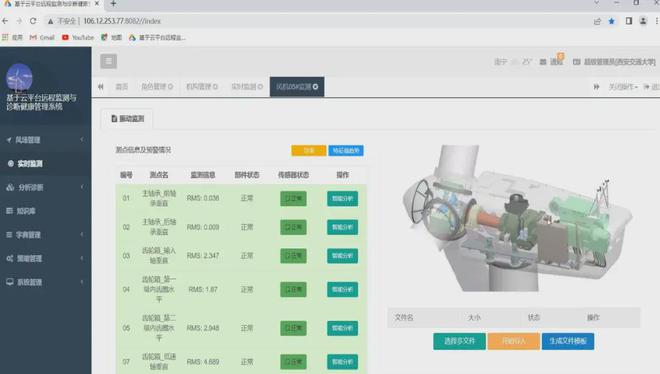The width and height of the screenshot is (660, 374).
Task: Open the Gmail bookmark
Action: 42,37
